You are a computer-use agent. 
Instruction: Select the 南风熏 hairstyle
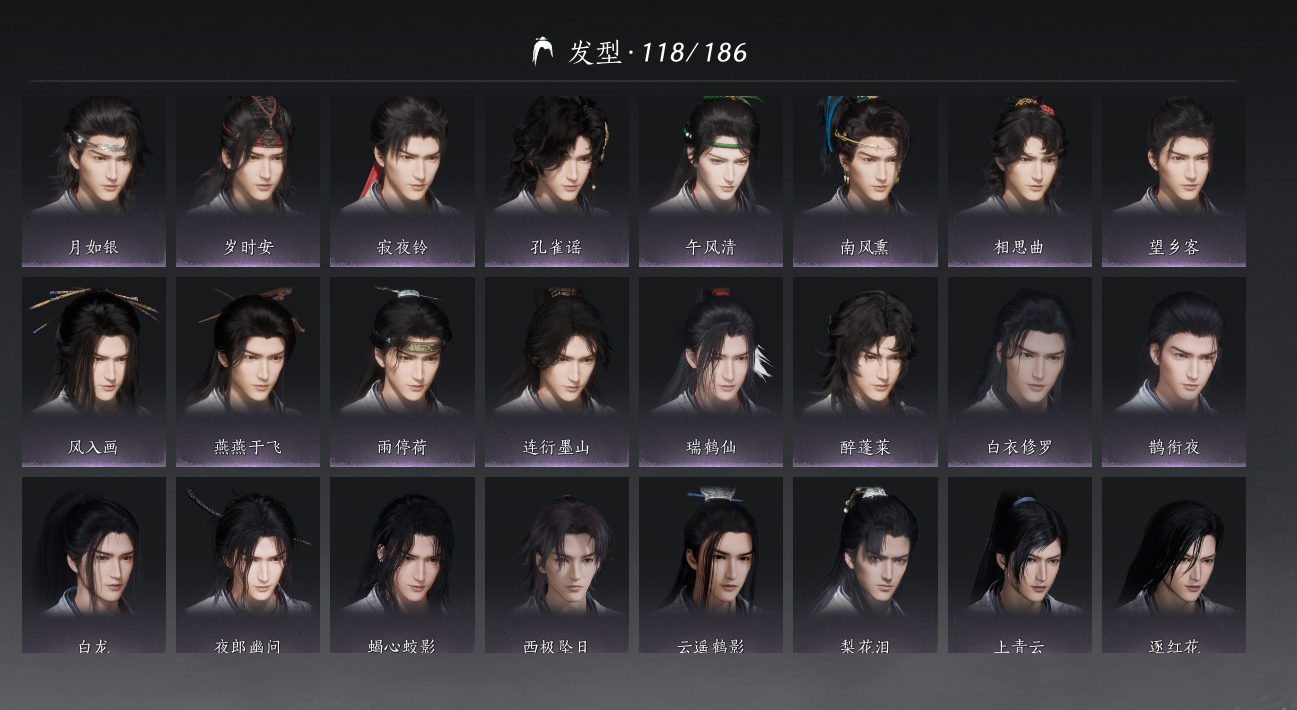pos(865,181)
